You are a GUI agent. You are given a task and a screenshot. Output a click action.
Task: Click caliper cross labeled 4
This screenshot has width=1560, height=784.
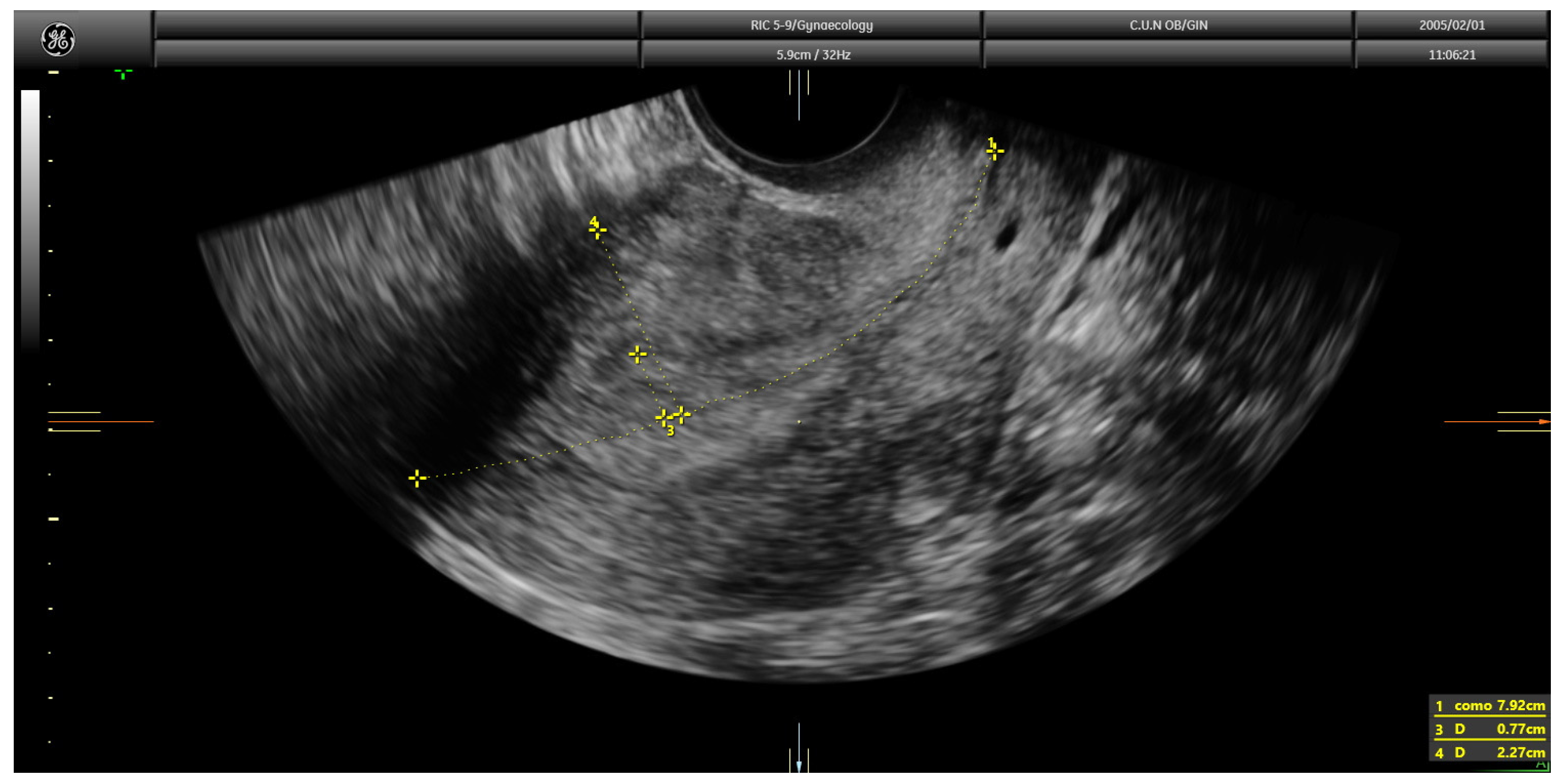coord(597,230)
